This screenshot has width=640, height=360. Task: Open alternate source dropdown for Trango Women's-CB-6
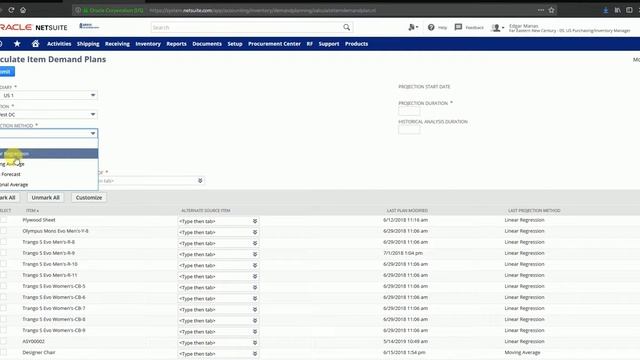click(x=255, y=298)
